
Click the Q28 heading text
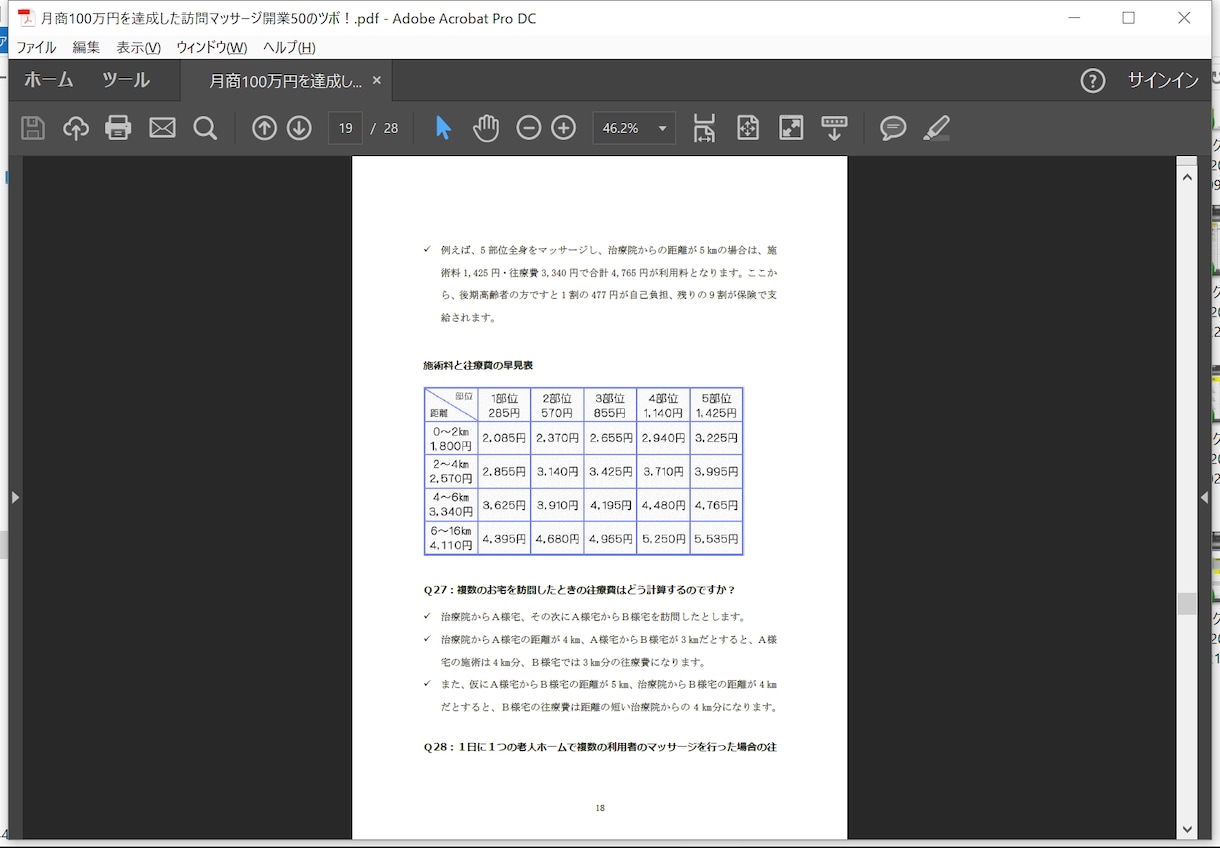(600, 747)
